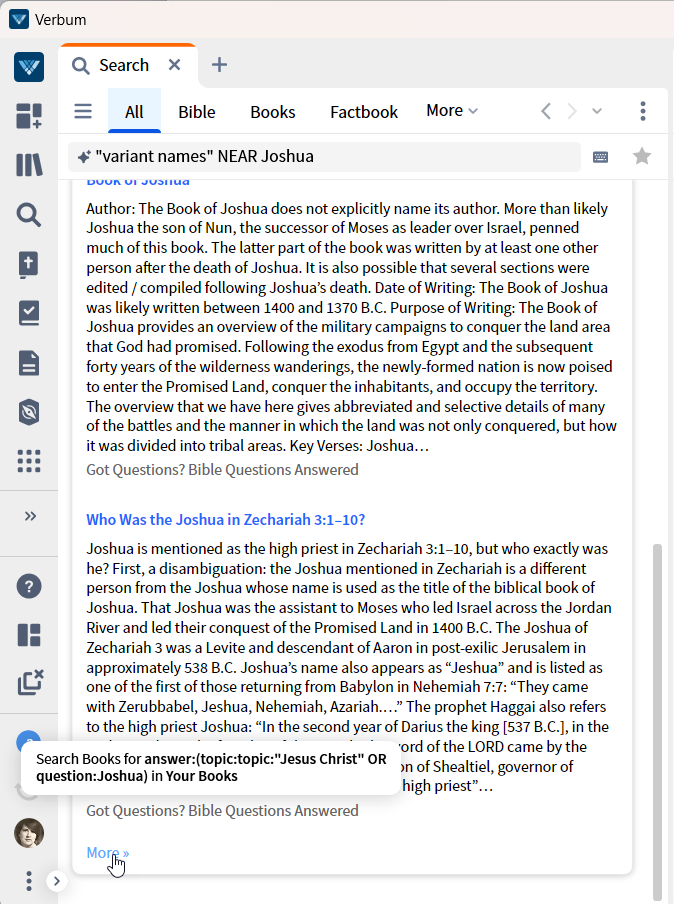674x904 pixels.
Task: Open the sidebar Search magnifier icon
Action: click(x=29, y=214)
